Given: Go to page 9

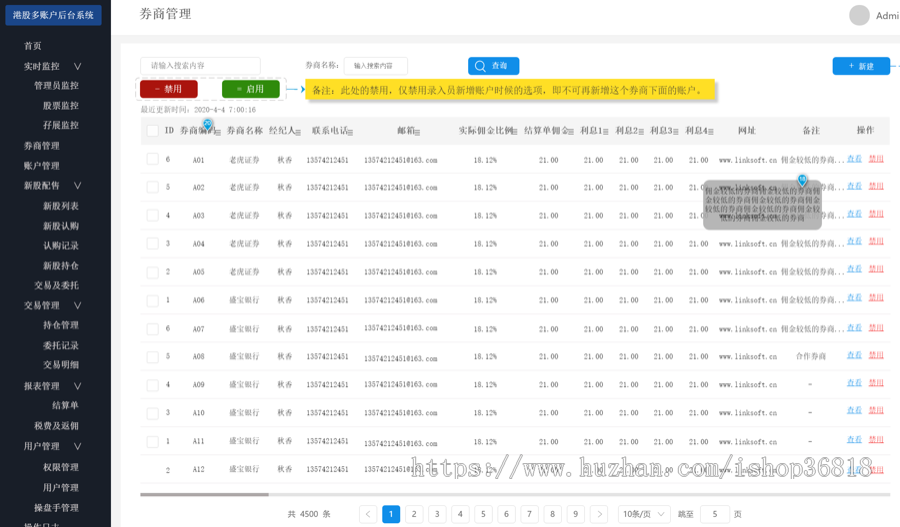Looking at the screenshot, I should pos(576,514).
